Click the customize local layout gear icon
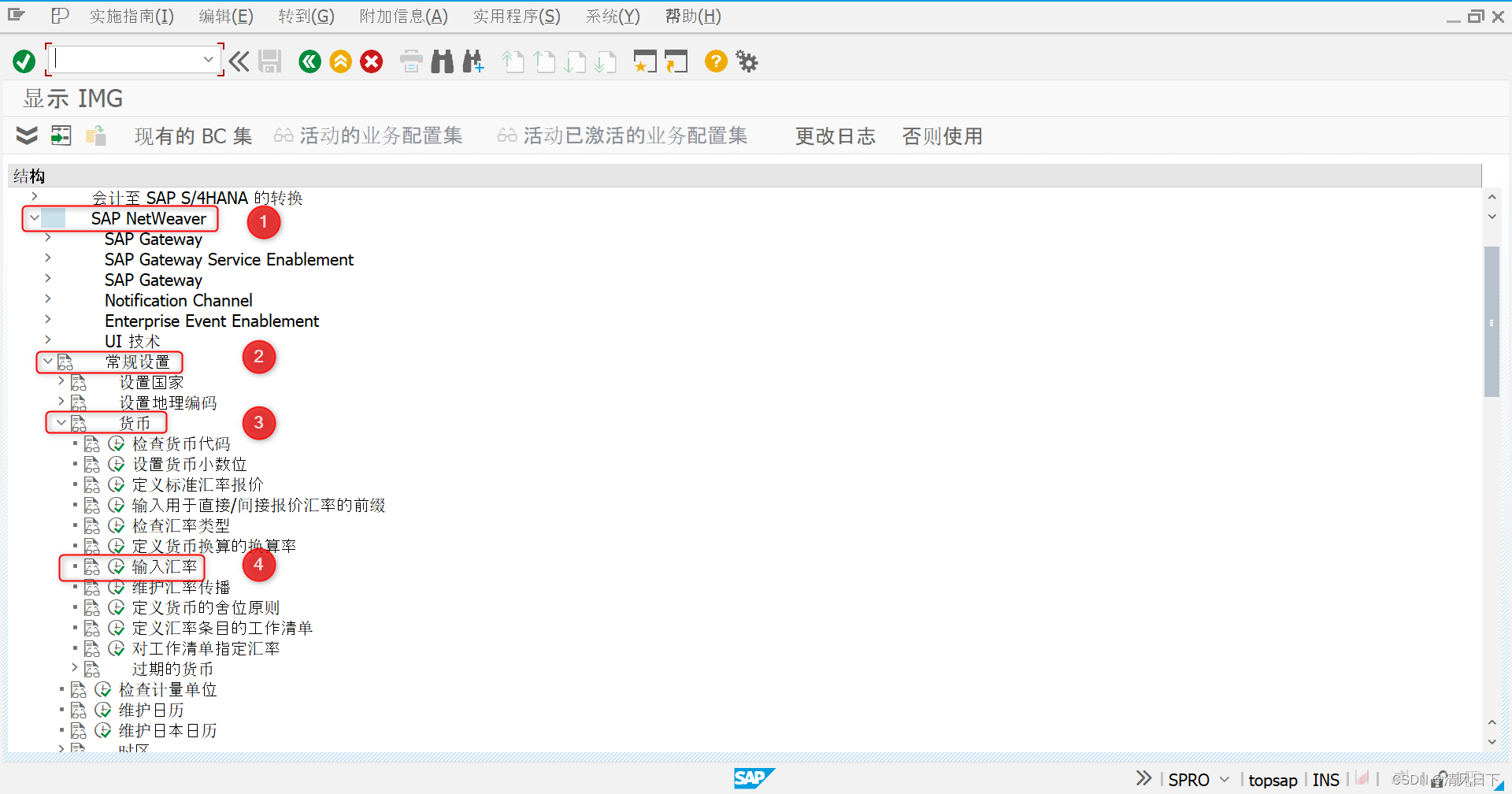The width and height of the screenshot is (1512, 794). point(746,61)
